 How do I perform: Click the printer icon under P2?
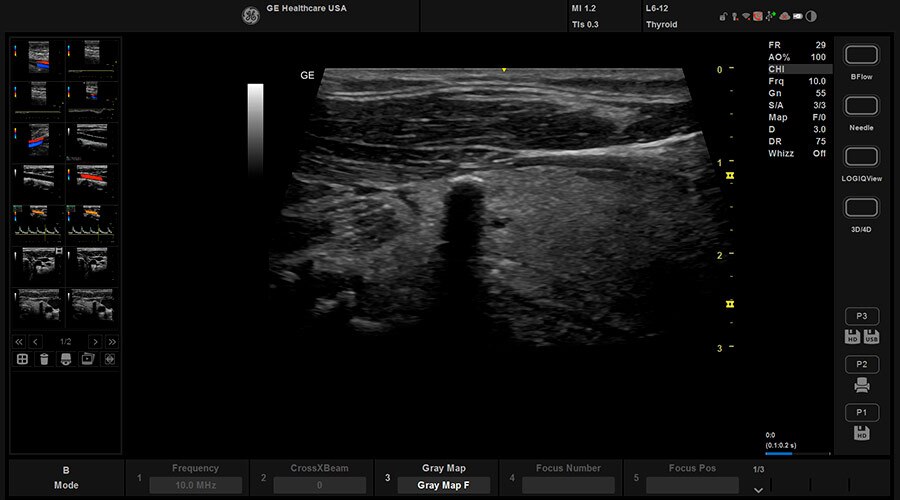(862, 385)
